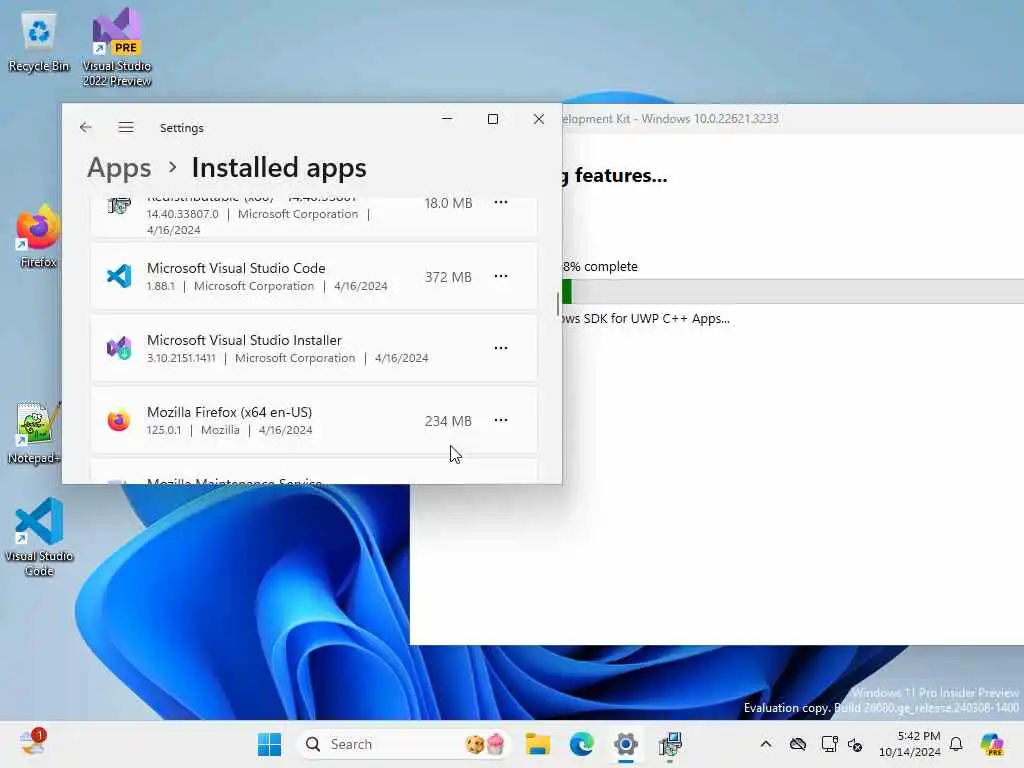Launch Microsoft Edge from the taskbar
Screen dimensions: 1024x768
[581, 744]
